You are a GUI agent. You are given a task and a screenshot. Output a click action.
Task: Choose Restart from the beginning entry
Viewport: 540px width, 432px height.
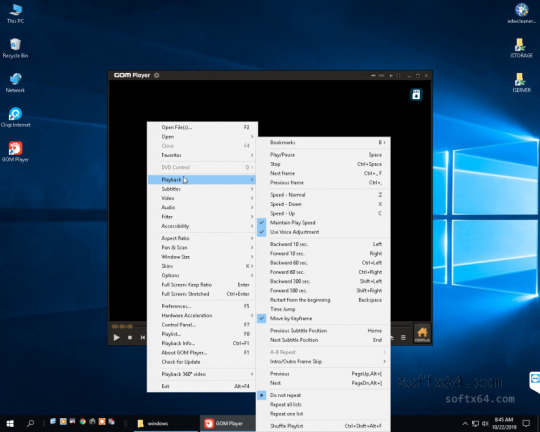[323, 300]
